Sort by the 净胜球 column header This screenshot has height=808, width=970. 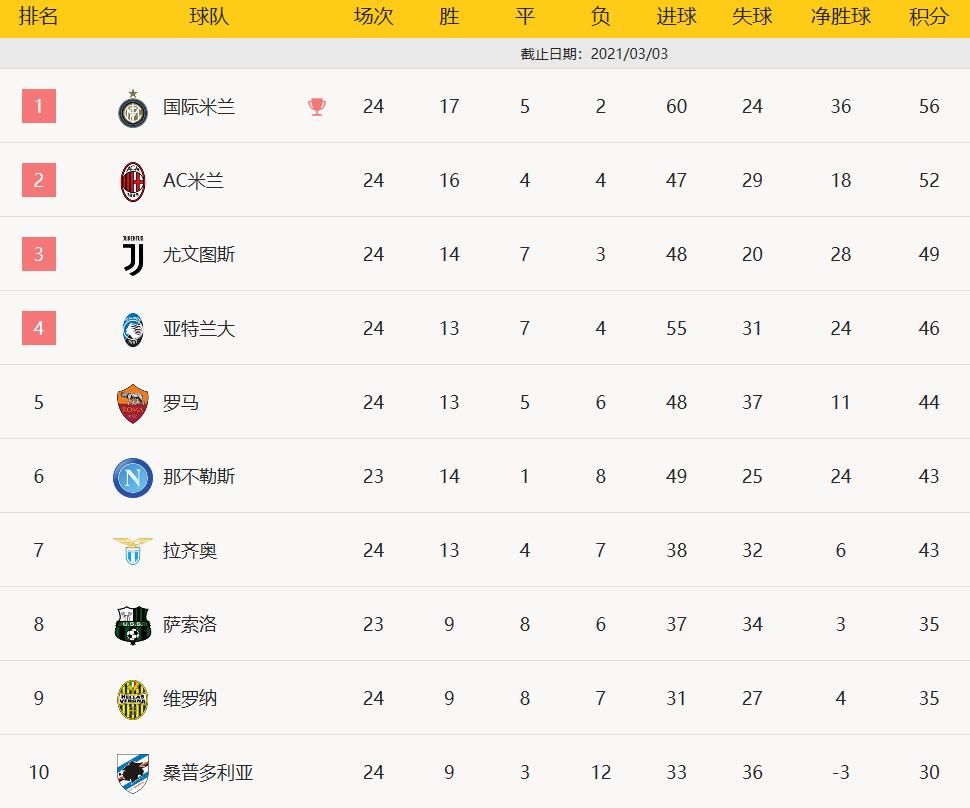pos(840,17)
